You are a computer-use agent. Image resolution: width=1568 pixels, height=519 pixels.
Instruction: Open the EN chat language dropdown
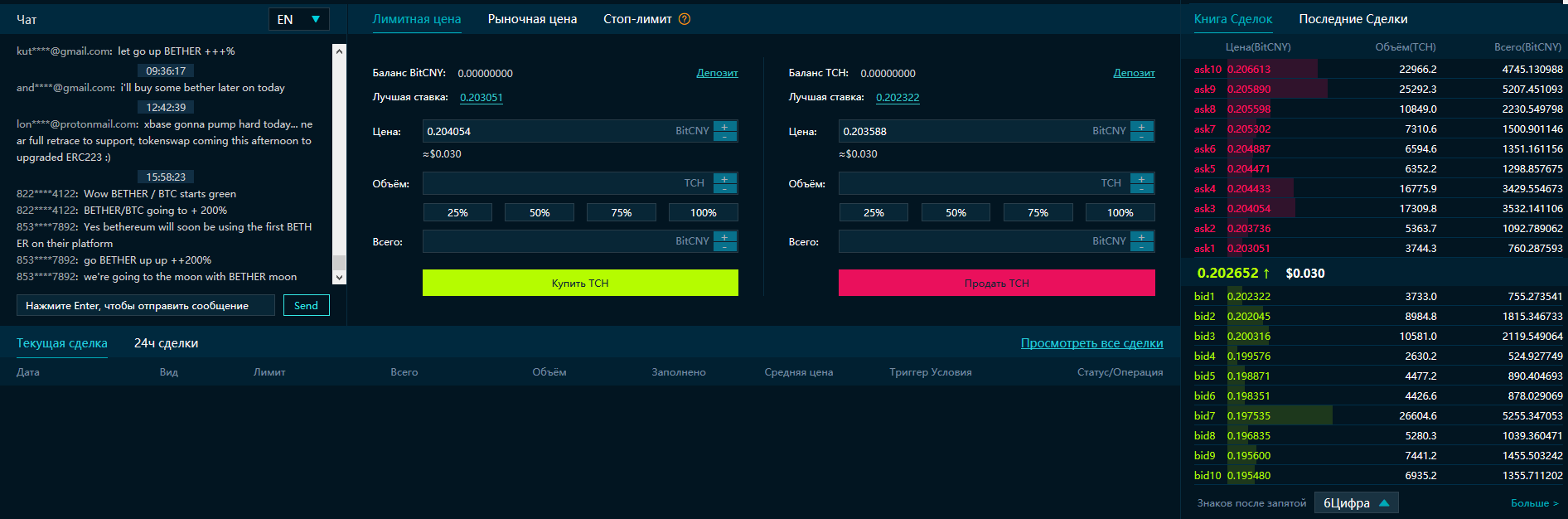point(298,19)
